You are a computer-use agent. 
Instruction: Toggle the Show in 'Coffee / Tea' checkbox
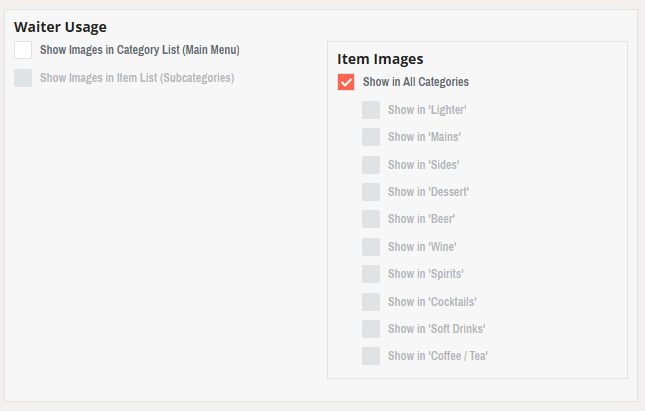click(371, 356)
